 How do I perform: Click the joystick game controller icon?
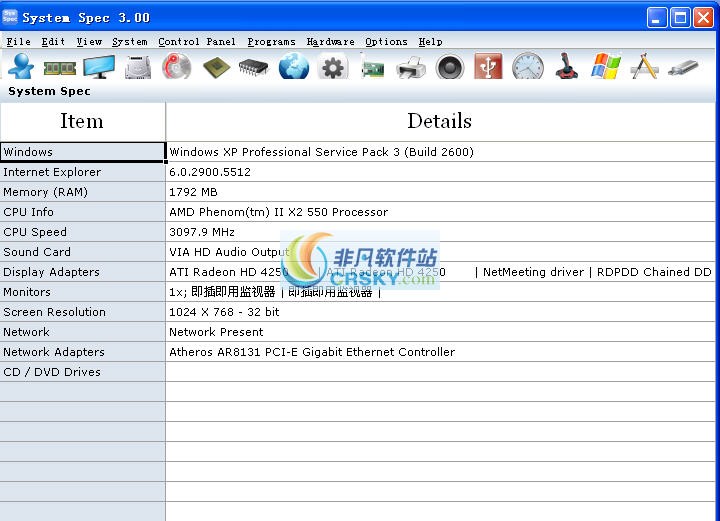coord(567,67)
